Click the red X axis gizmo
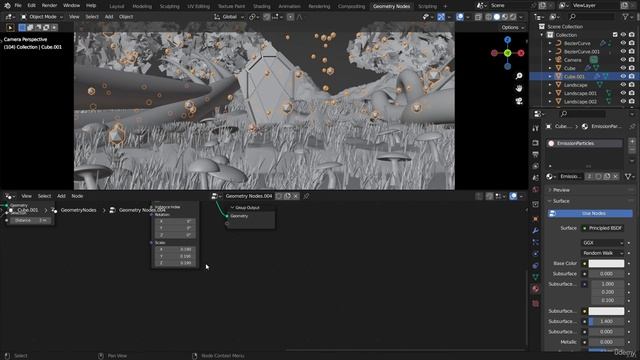640x360 pixels. click(521, 53)
